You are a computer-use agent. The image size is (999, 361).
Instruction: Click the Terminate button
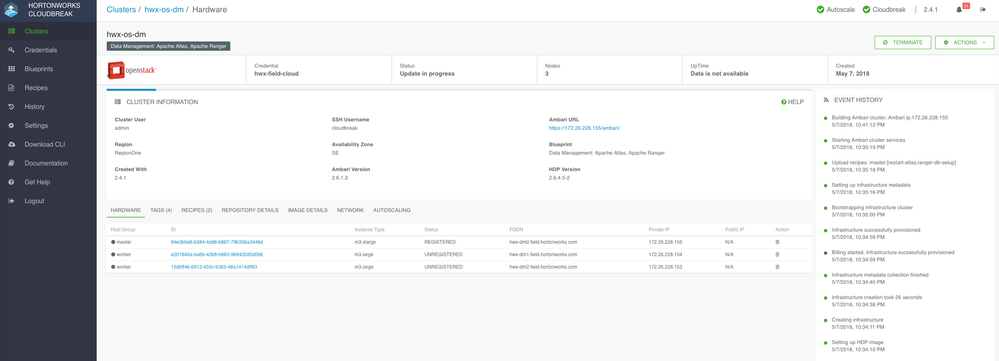903,43
